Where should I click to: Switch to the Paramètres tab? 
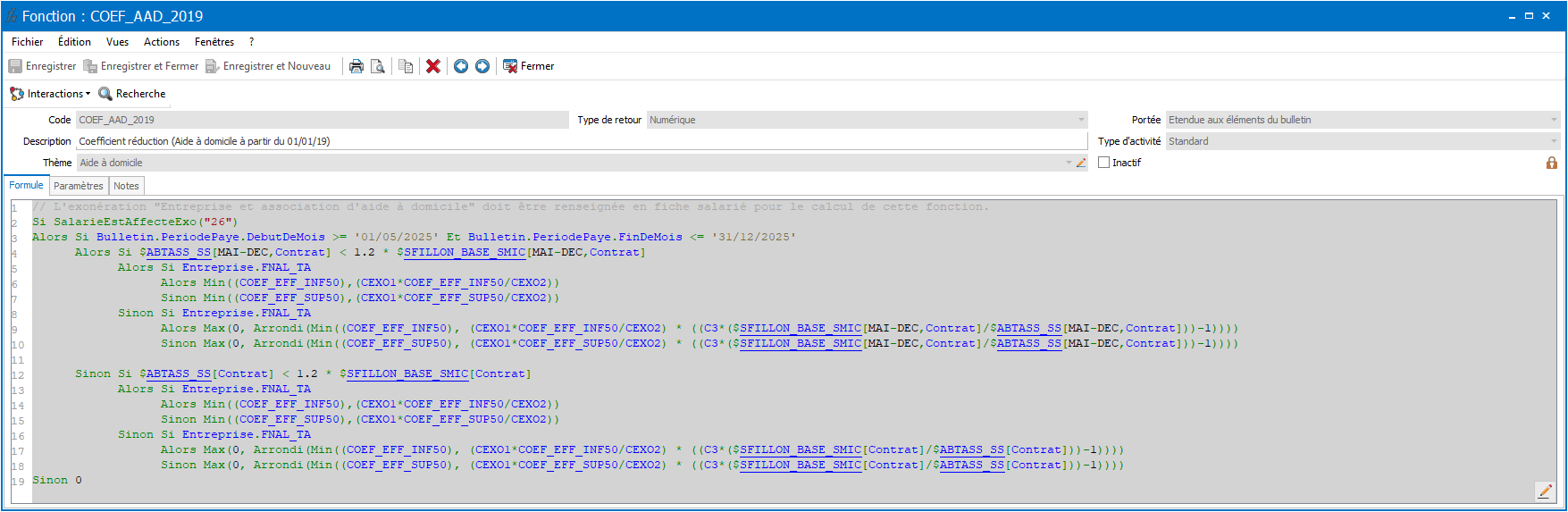[x=79, y=186]
